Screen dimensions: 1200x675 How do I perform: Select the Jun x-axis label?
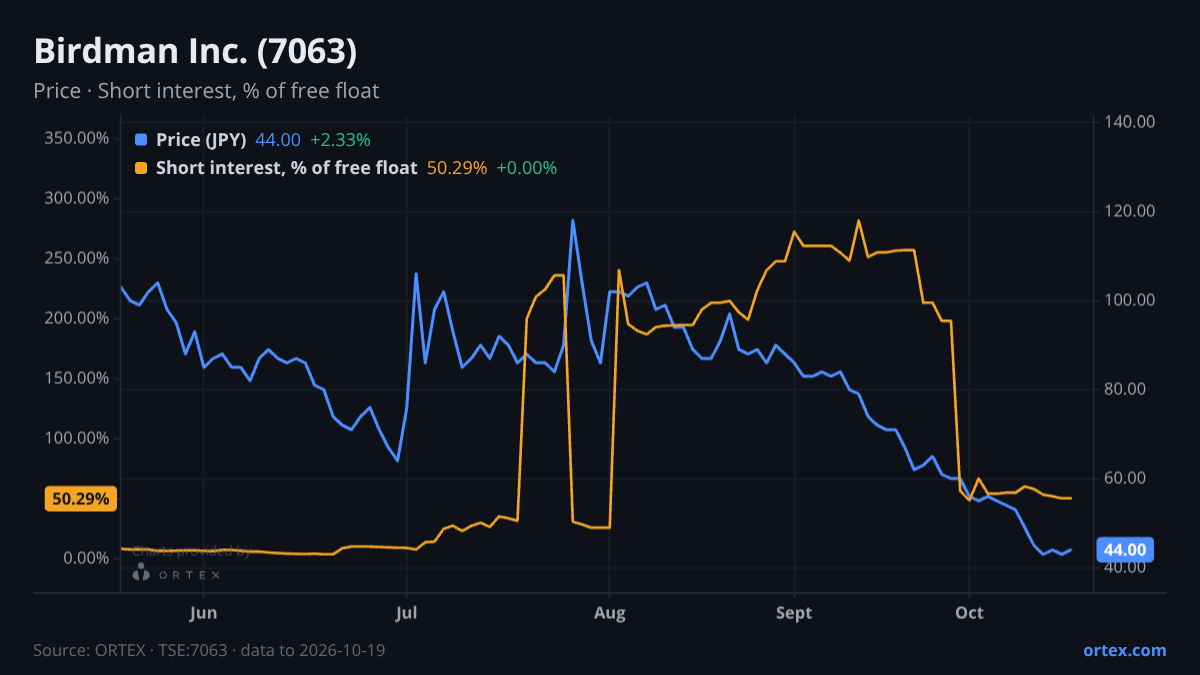[203, 612]
